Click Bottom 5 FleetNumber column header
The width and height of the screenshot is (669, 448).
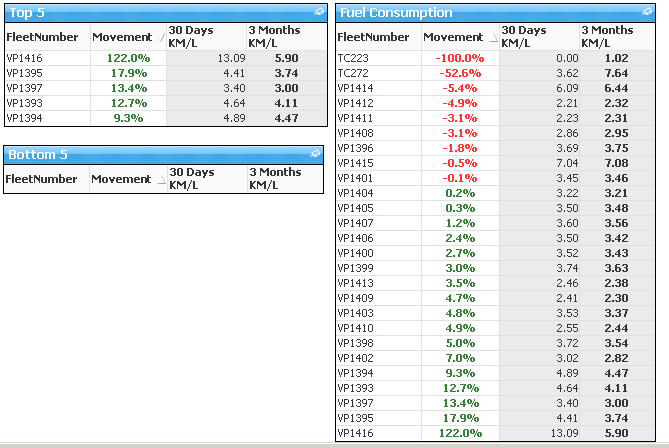(x=41, y=179)
